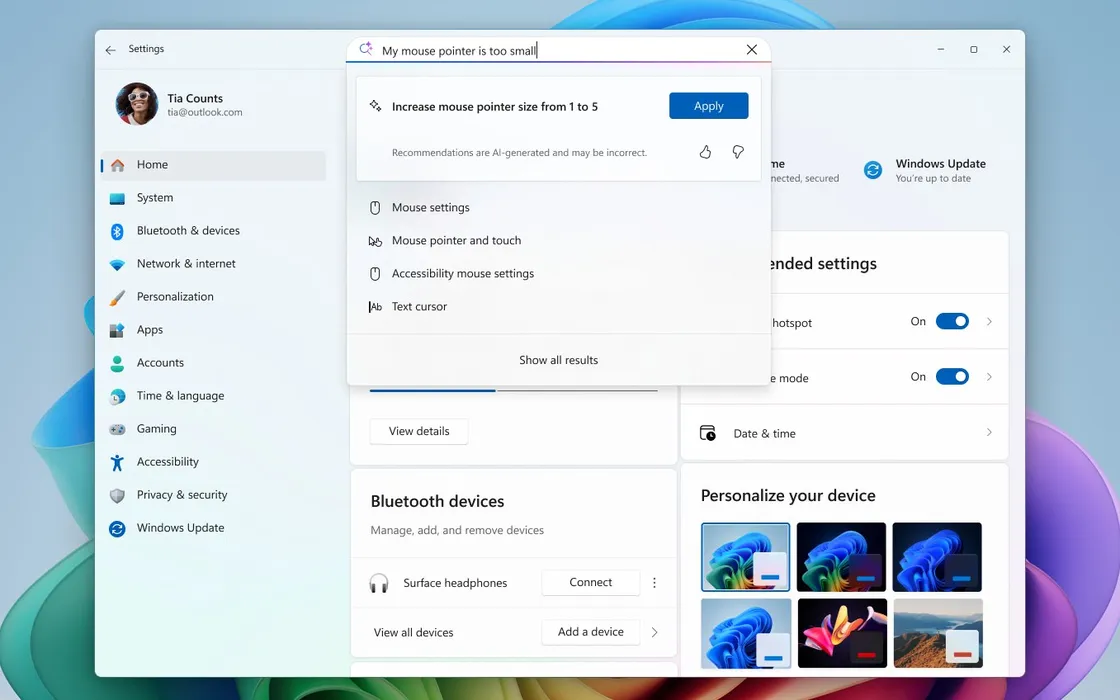This screenshot has width=1120, height=700.
Task: Click the storage progress bar above View details
Action: click(x=514, y=391)
